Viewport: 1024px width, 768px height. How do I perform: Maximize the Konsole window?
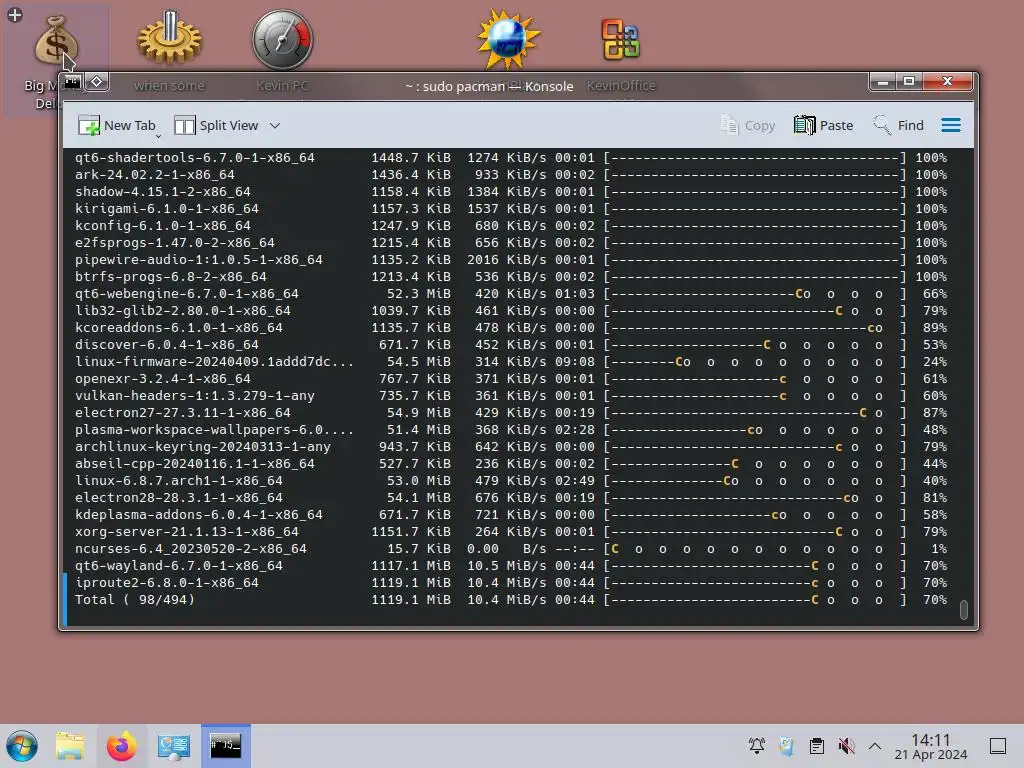tap(908, 82)
